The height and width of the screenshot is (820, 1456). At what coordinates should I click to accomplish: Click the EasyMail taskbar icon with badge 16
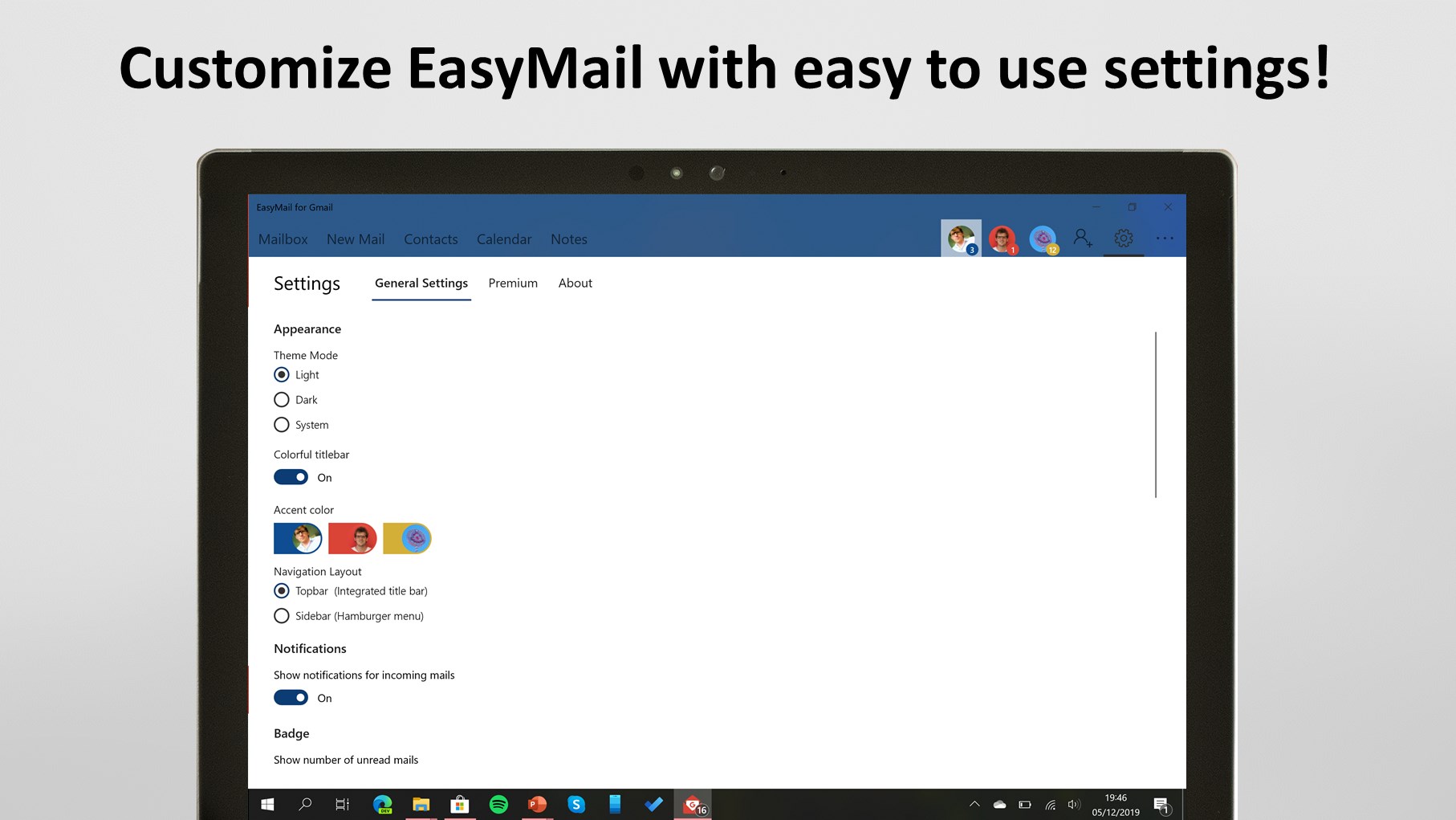(693, 804)
